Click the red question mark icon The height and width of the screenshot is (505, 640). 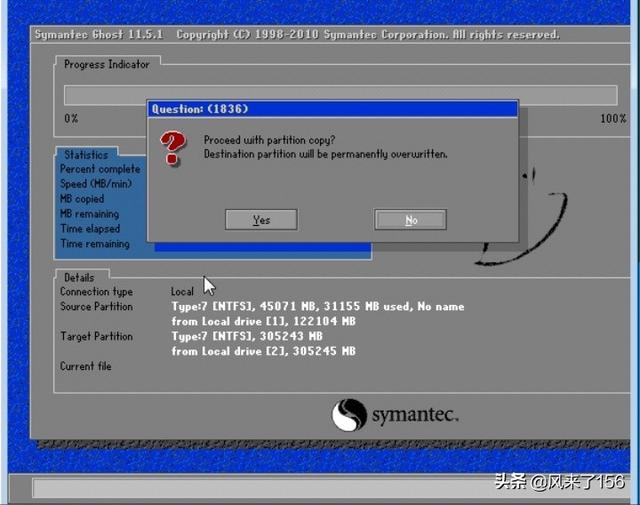(173, 148)
